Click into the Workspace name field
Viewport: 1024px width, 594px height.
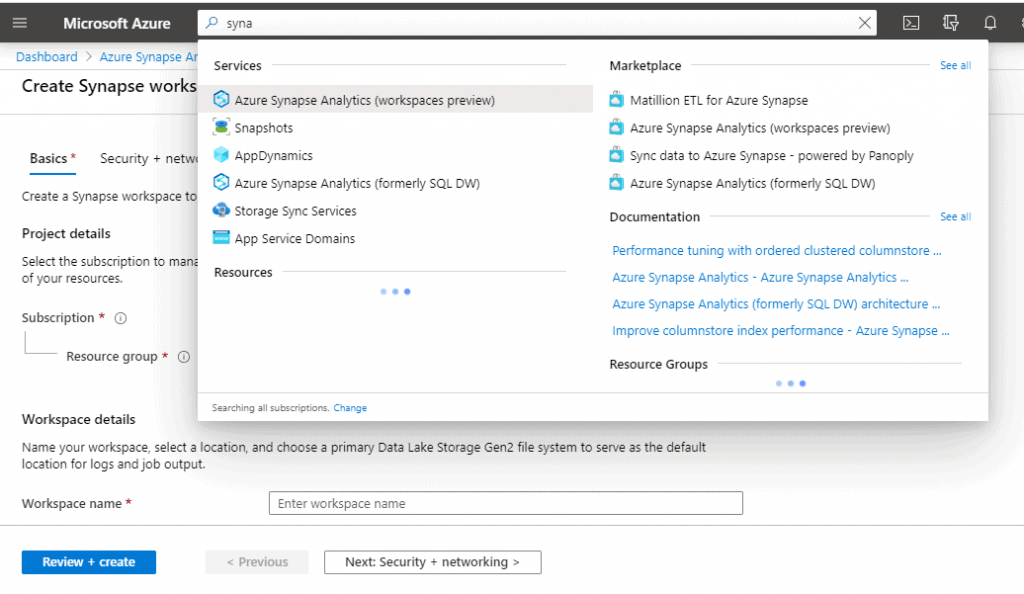[505, 503]
